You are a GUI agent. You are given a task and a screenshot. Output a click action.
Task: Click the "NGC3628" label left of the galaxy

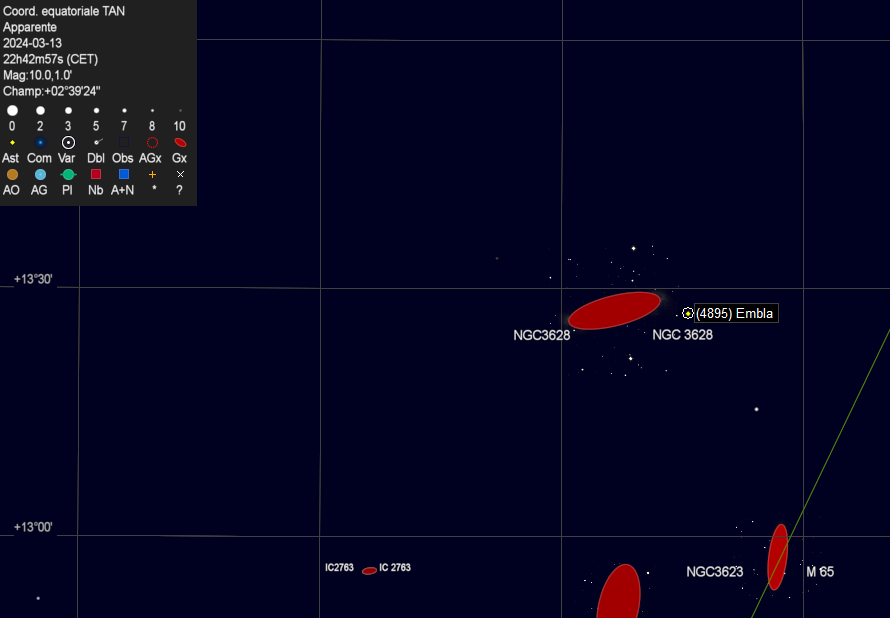coord(541,335)
